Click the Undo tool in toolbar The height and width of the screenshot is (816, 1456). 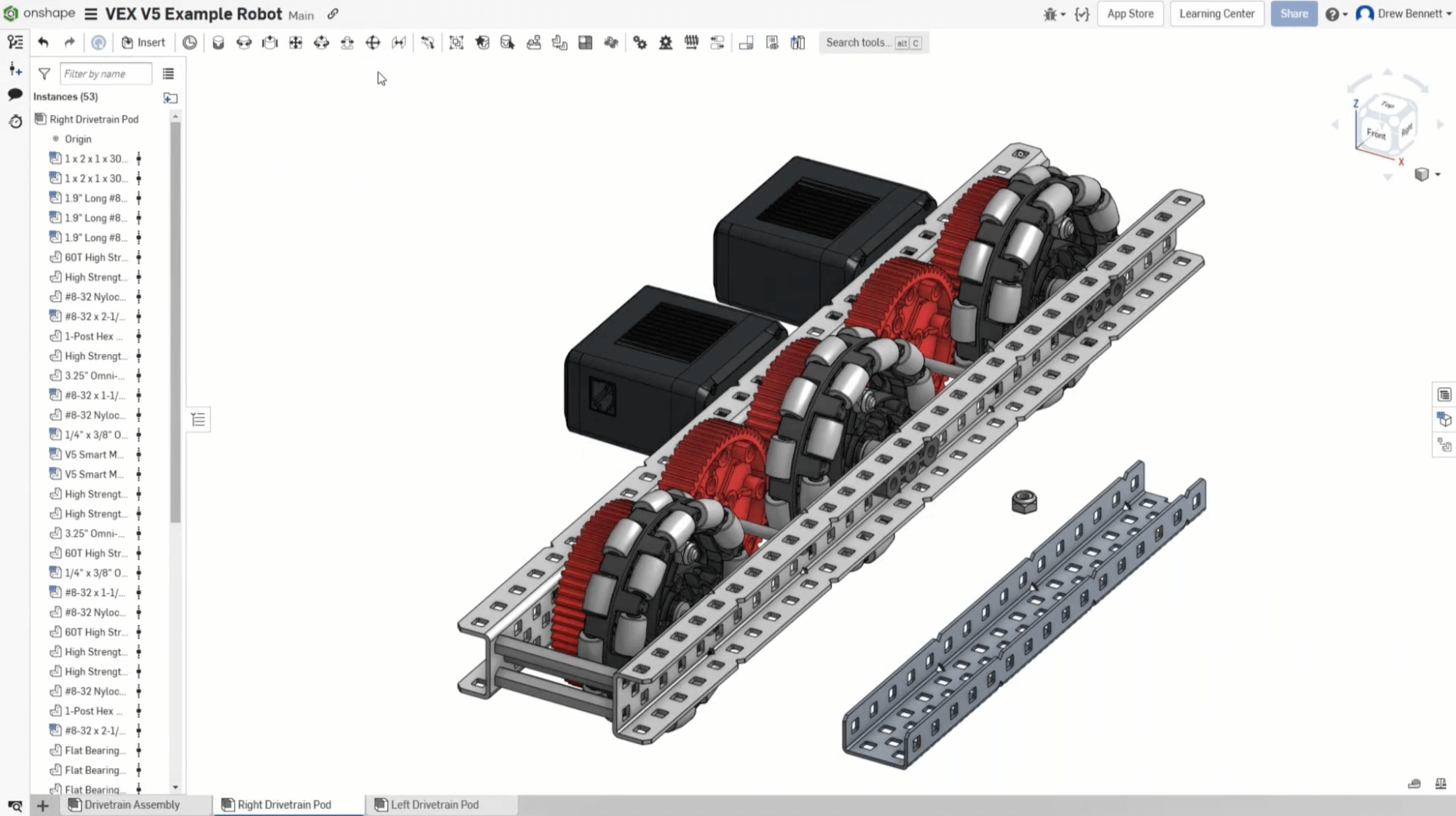tap(43, 42)
